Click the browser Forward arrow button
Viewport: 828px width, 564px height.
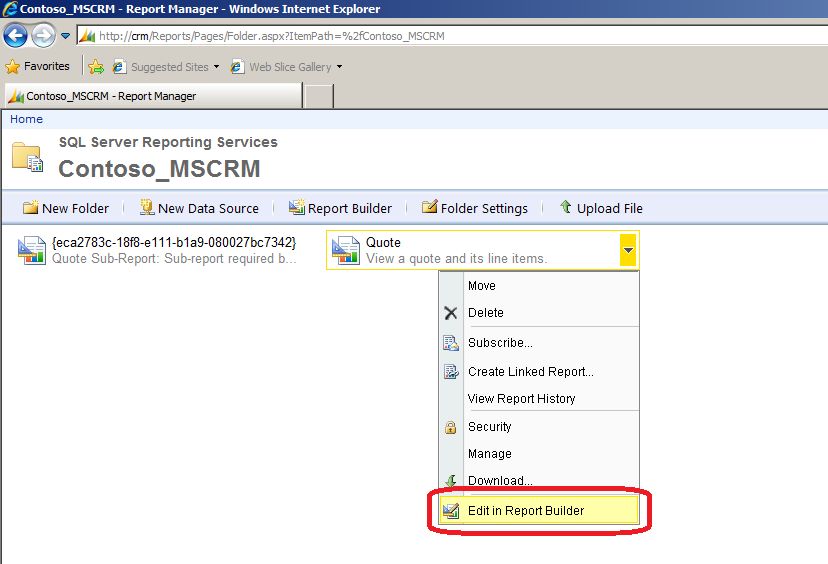pyautogui.click(x=43, y=36)
